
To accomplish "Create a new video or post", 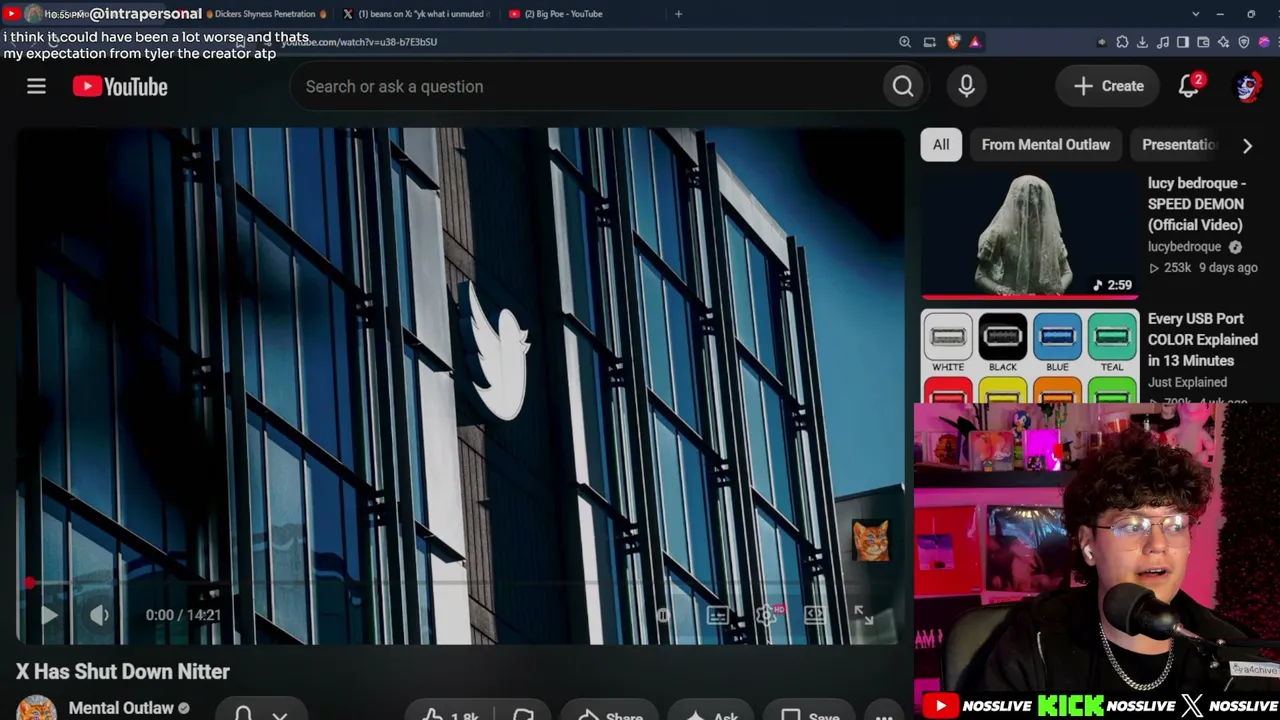I will coord(1109,87).
